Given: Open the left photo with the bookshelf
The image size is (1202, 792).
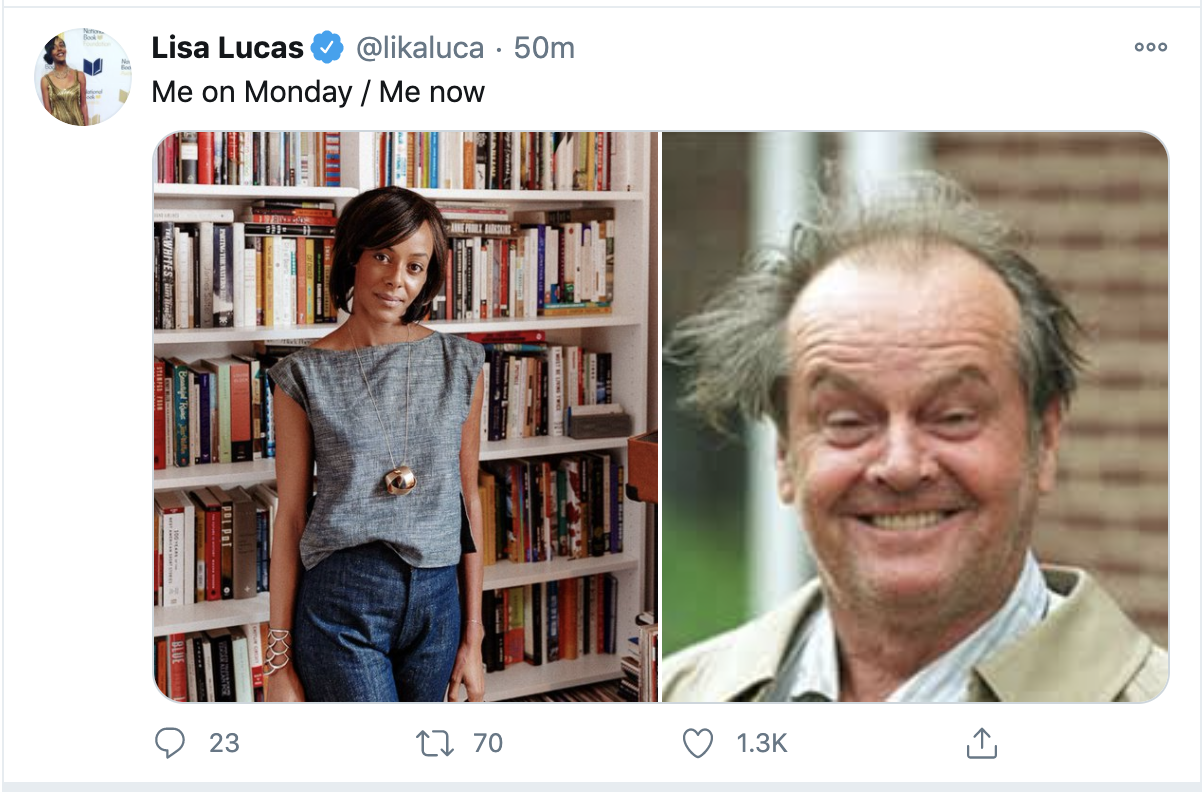Looking at the screenshot, I should (406, 416).
